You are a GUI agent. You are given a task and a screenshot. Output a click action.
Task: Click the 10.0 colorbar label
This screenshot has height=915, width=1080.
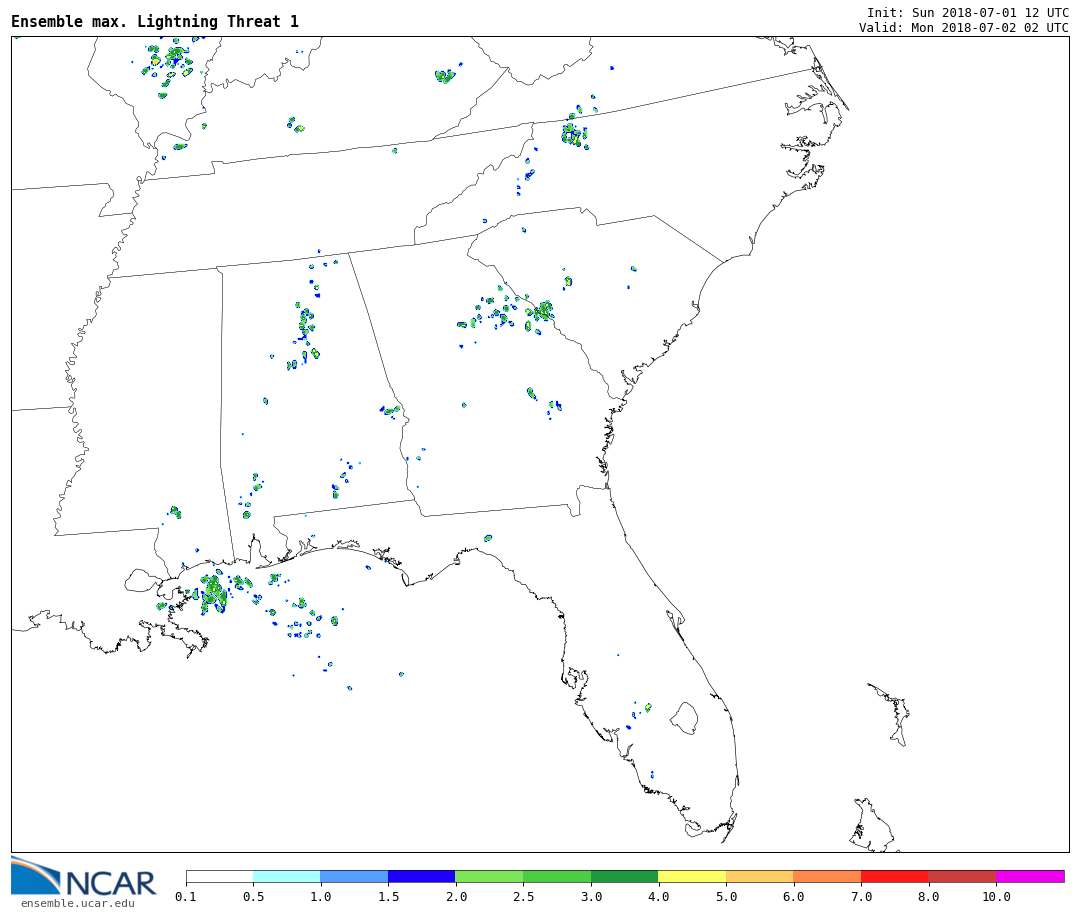[x=996, y=896]
